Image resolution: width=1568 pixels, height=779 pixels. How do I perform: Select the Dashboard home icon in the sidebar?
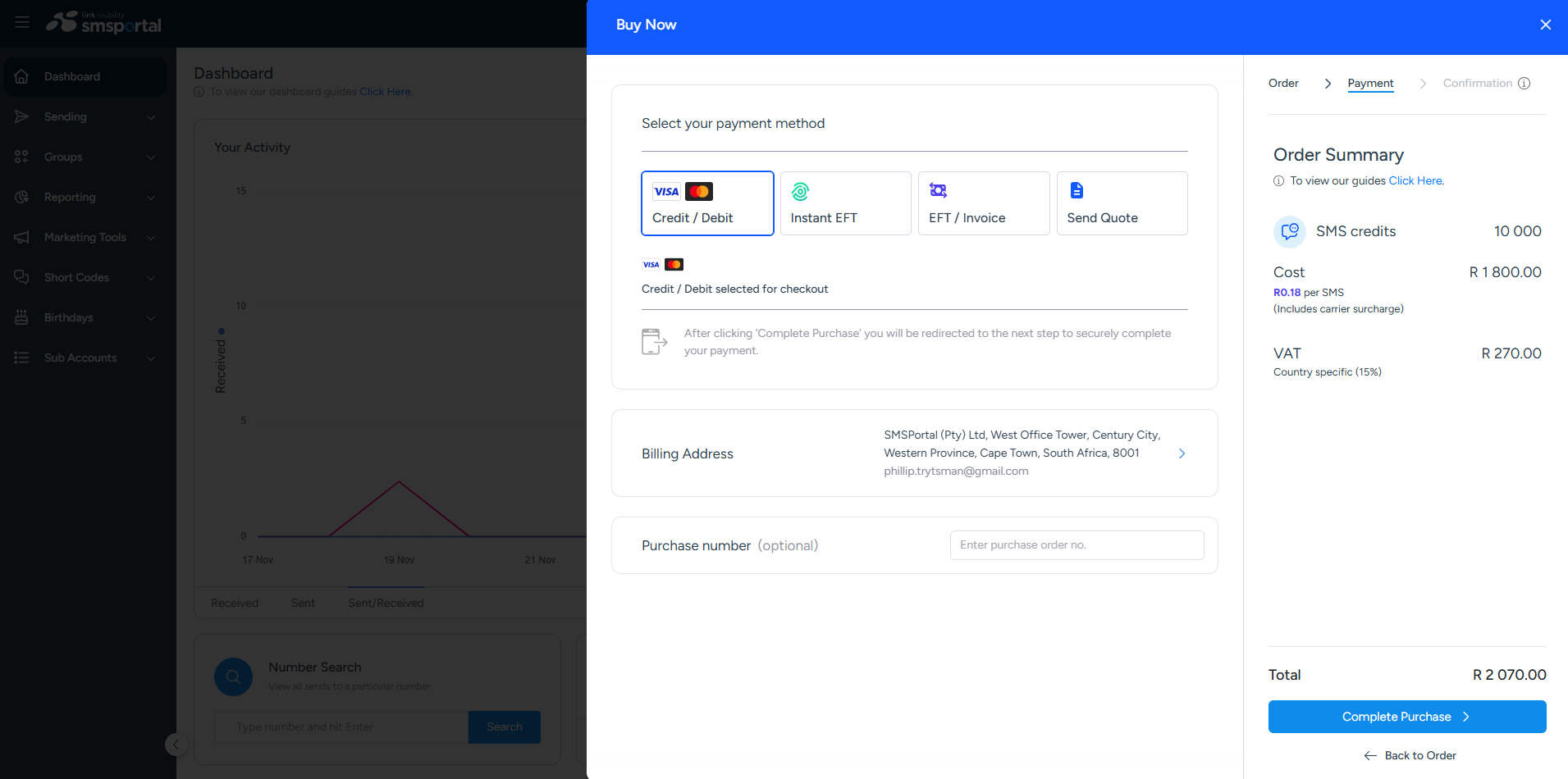tap(22, 76)
